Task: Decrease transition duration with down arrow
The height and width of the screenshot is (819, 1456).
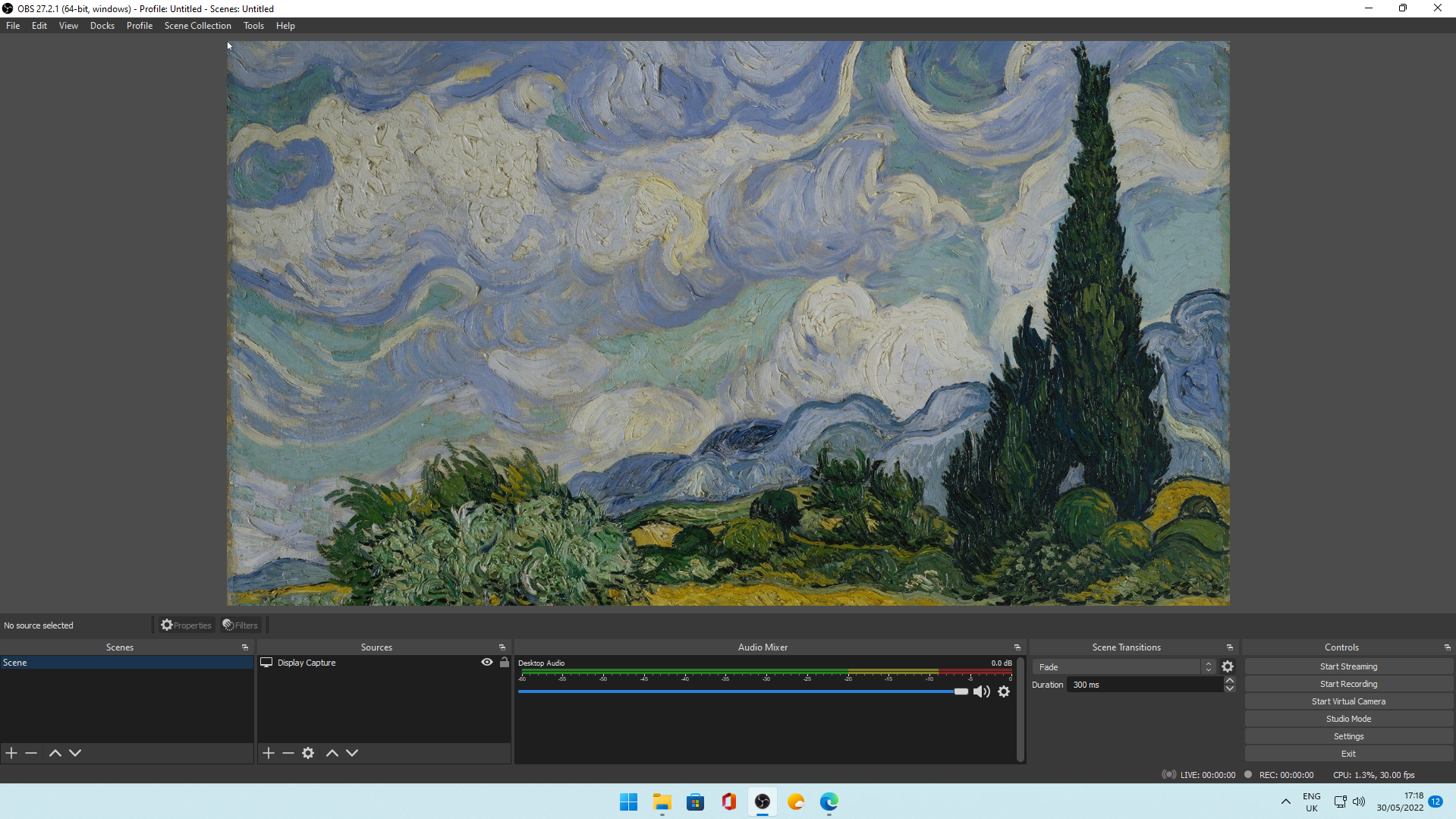Action: 1230,688
